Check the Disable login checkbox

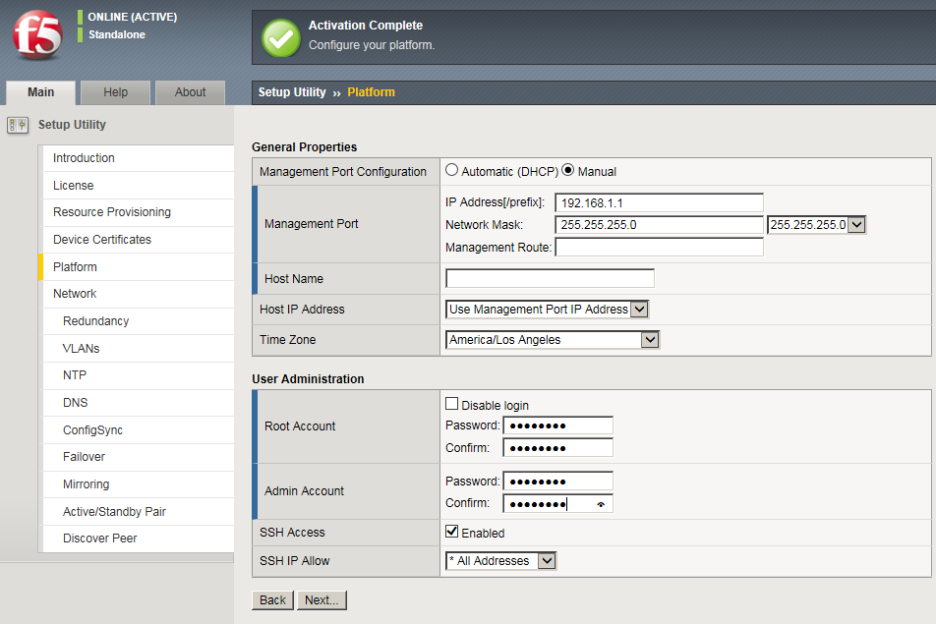(452, 405)
